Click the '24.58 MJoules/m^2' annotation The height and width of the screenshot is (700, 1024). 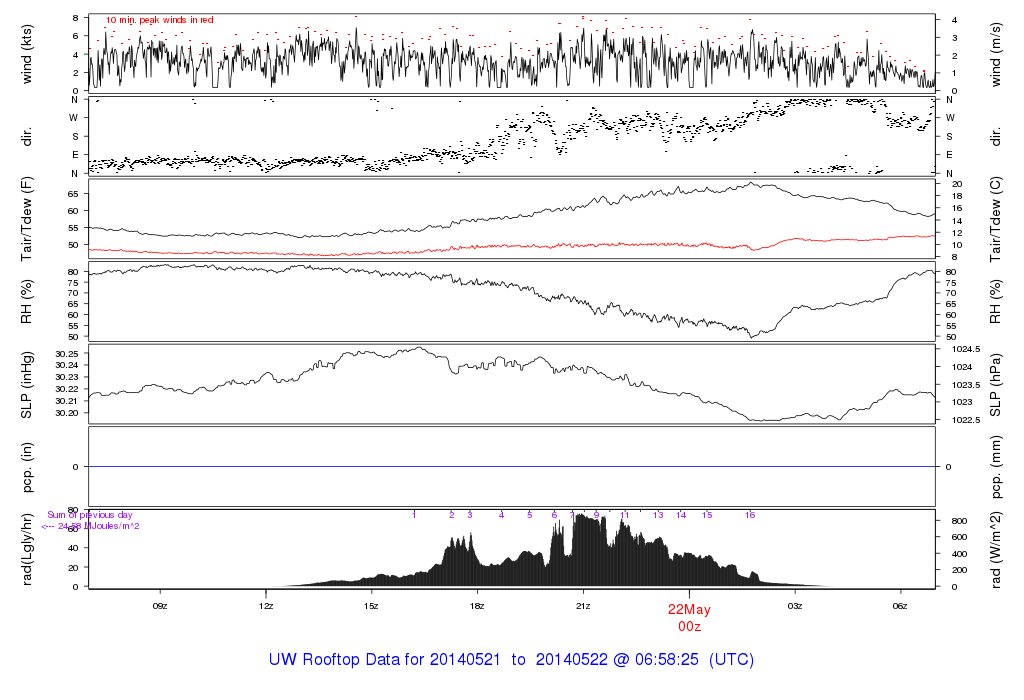[99, 526]
